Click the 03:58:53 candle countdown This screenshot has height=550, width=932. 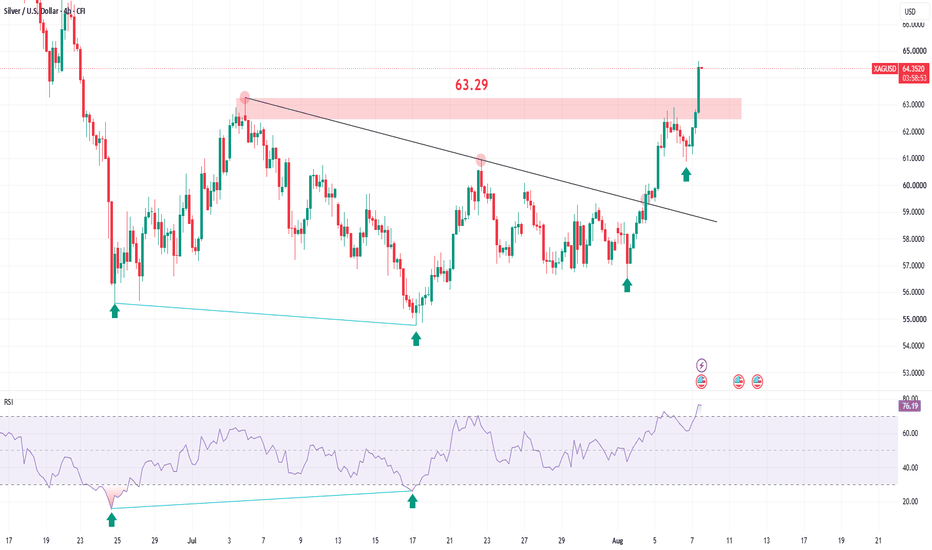(x=913, y=78)
